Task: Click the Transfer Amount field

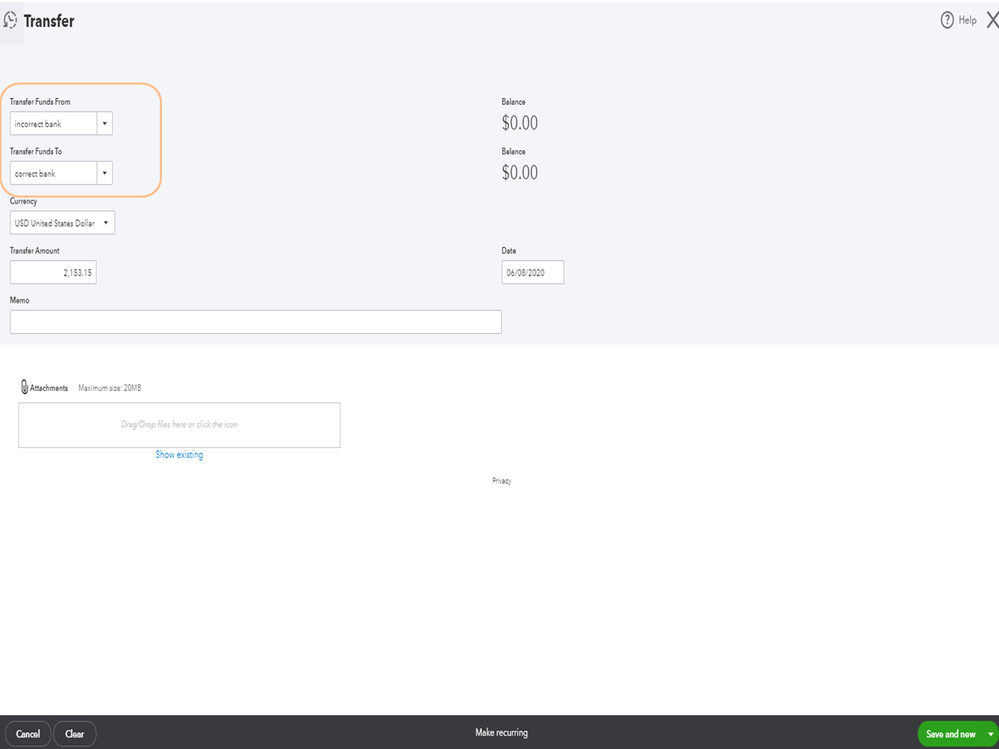Action: [x=53, y=273]
